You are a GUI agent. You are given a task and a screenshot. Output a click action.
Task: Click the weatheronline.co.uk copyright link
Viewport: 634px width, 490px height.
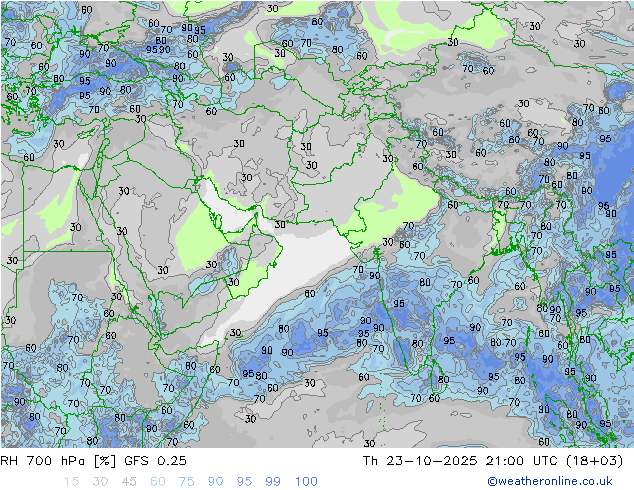pos(550,481)
